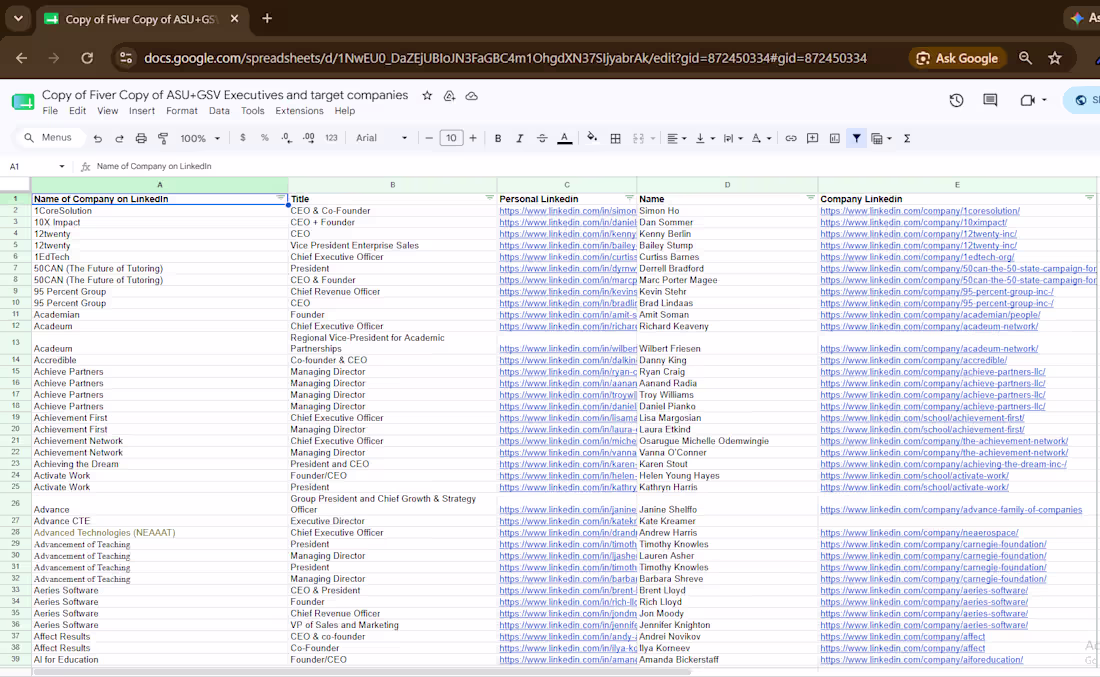
Task: Open the 100% zoom dropdown
Action: coord(200,138)
